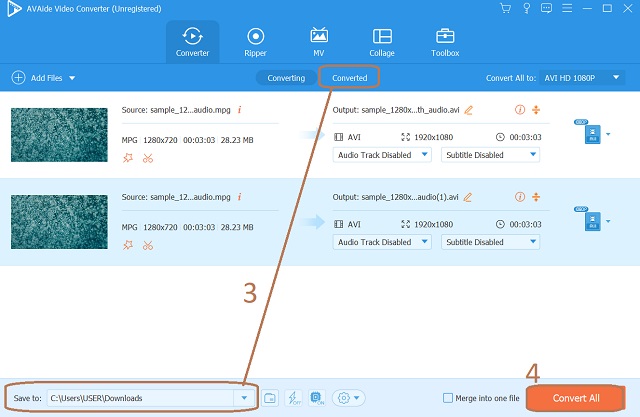Rename first output file with pencil icon
Image resolution: width=640 pixels, height=417 pixels.
pyautogui.click(x=469, y=110)
